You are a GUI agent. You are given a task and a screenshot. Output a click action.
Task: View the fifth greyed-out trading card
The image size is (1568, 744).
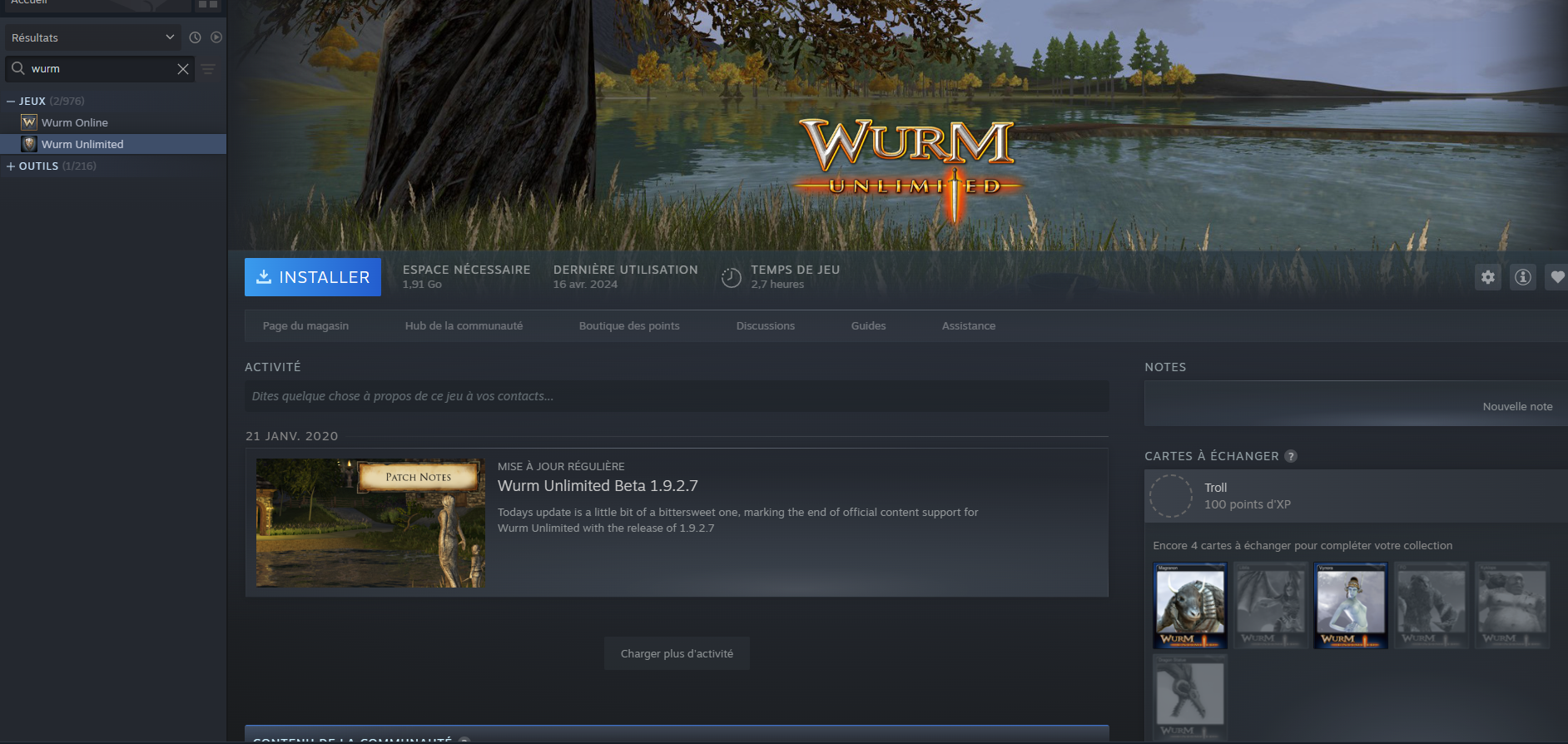(1512, 605)
